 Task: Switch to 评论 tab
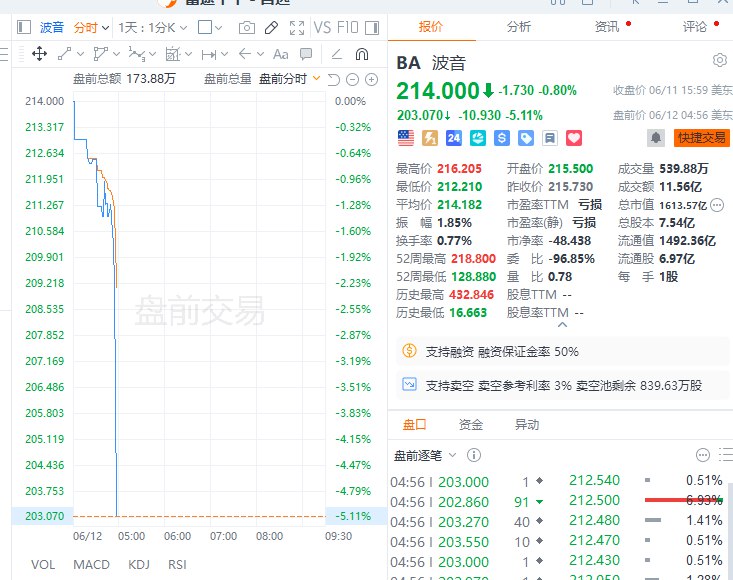click(x=695, y=27)
